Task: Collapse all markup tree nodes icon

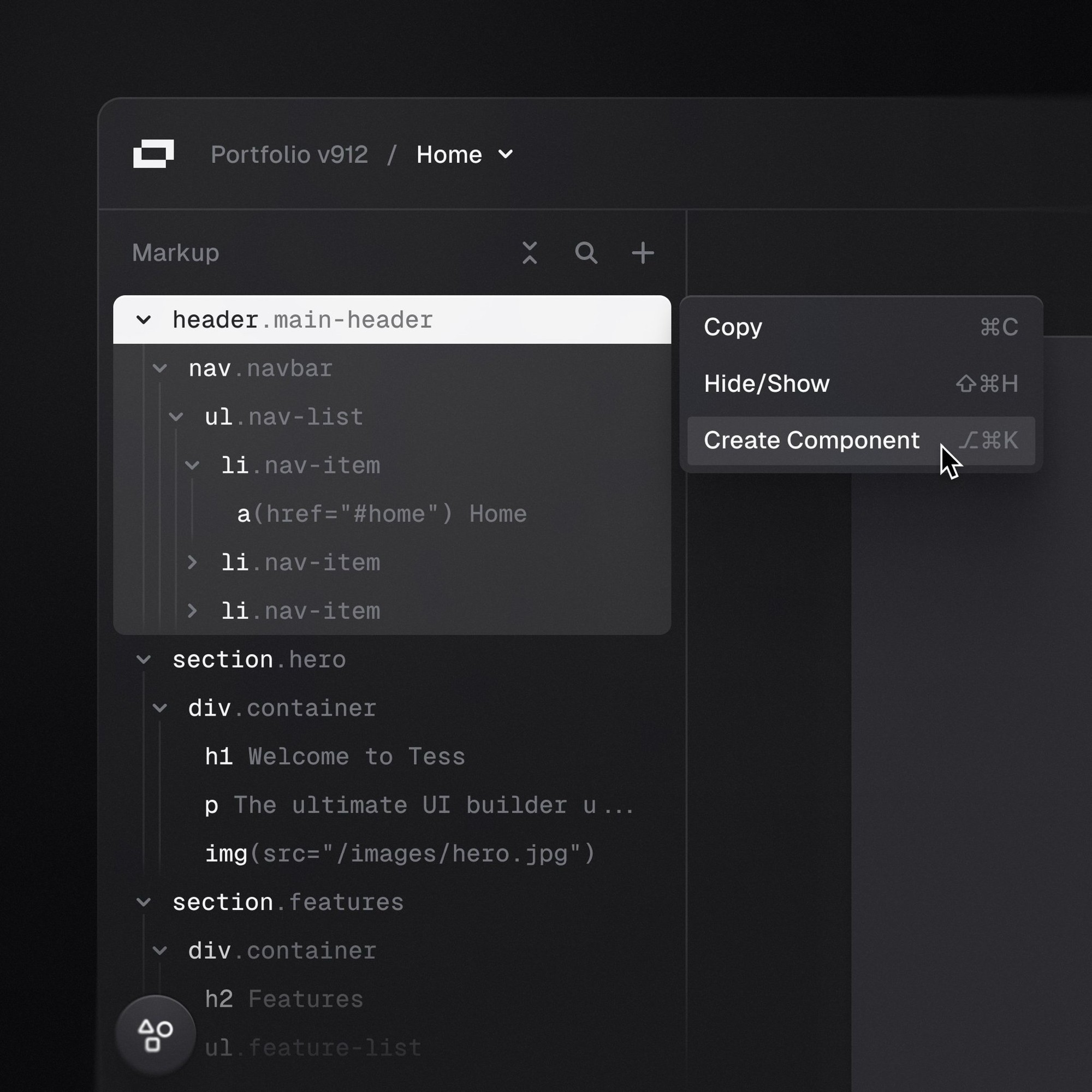Action: click(x=530, y=253)
